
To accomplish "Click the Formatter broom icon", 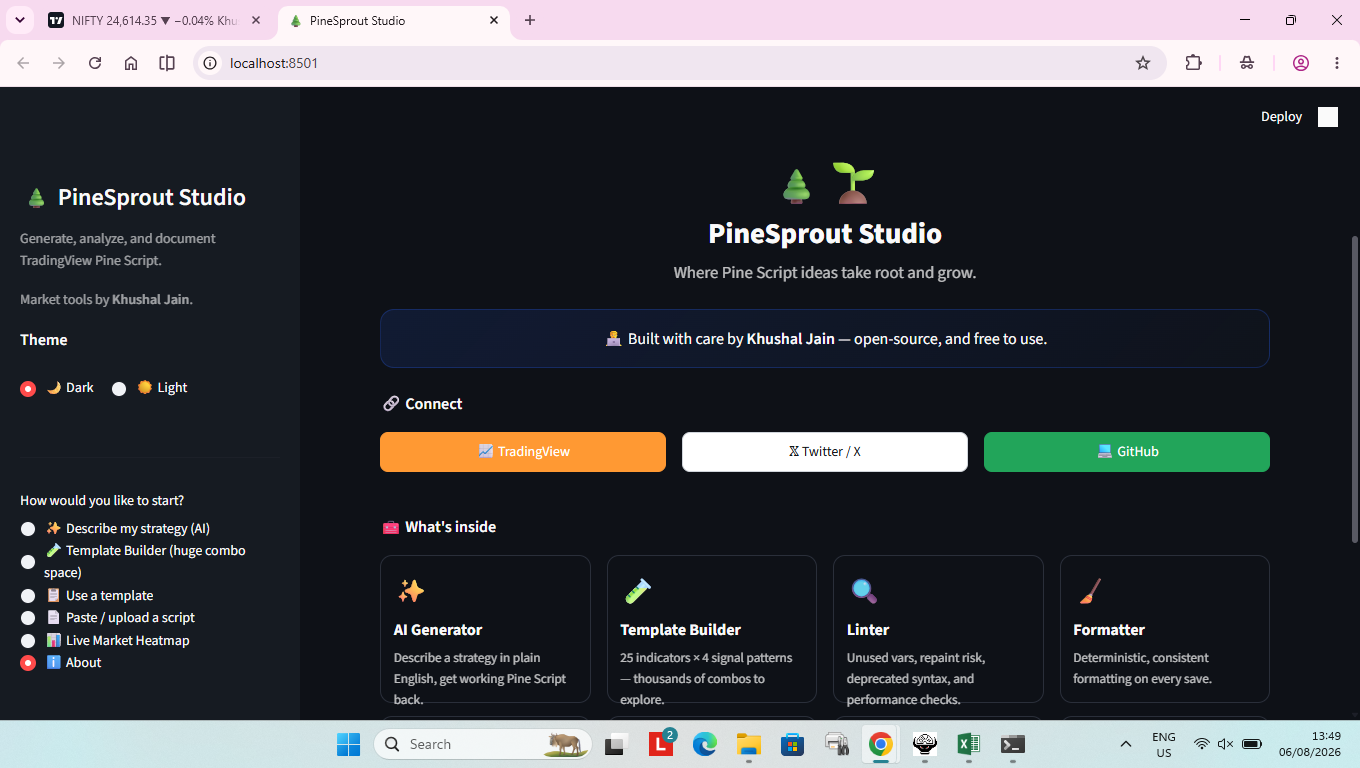I will (x=1090, y=591).
